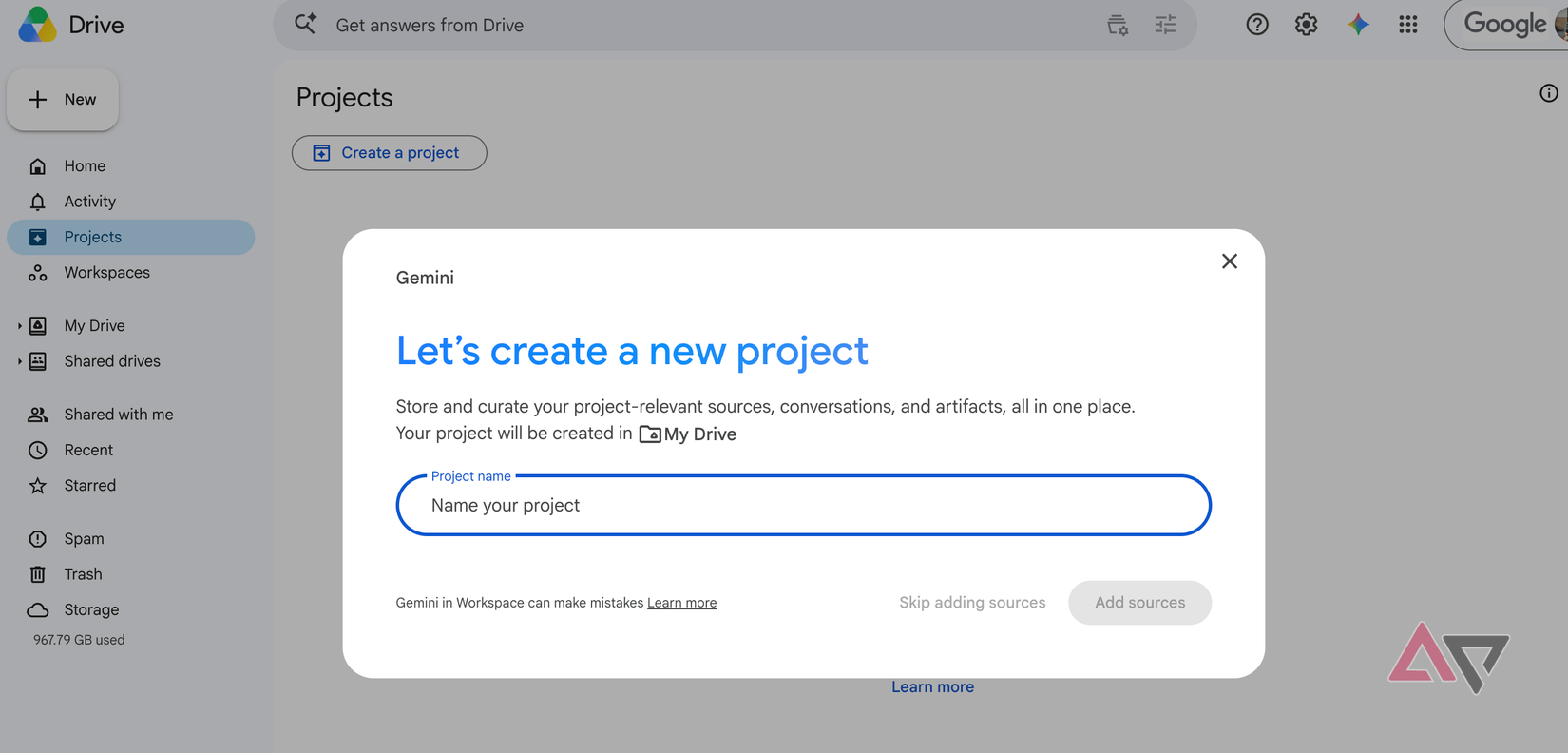Viewport: 1568px width, 753px height.
Task: Click the Gemini search sparkle icon
Action: click(305, 25)
